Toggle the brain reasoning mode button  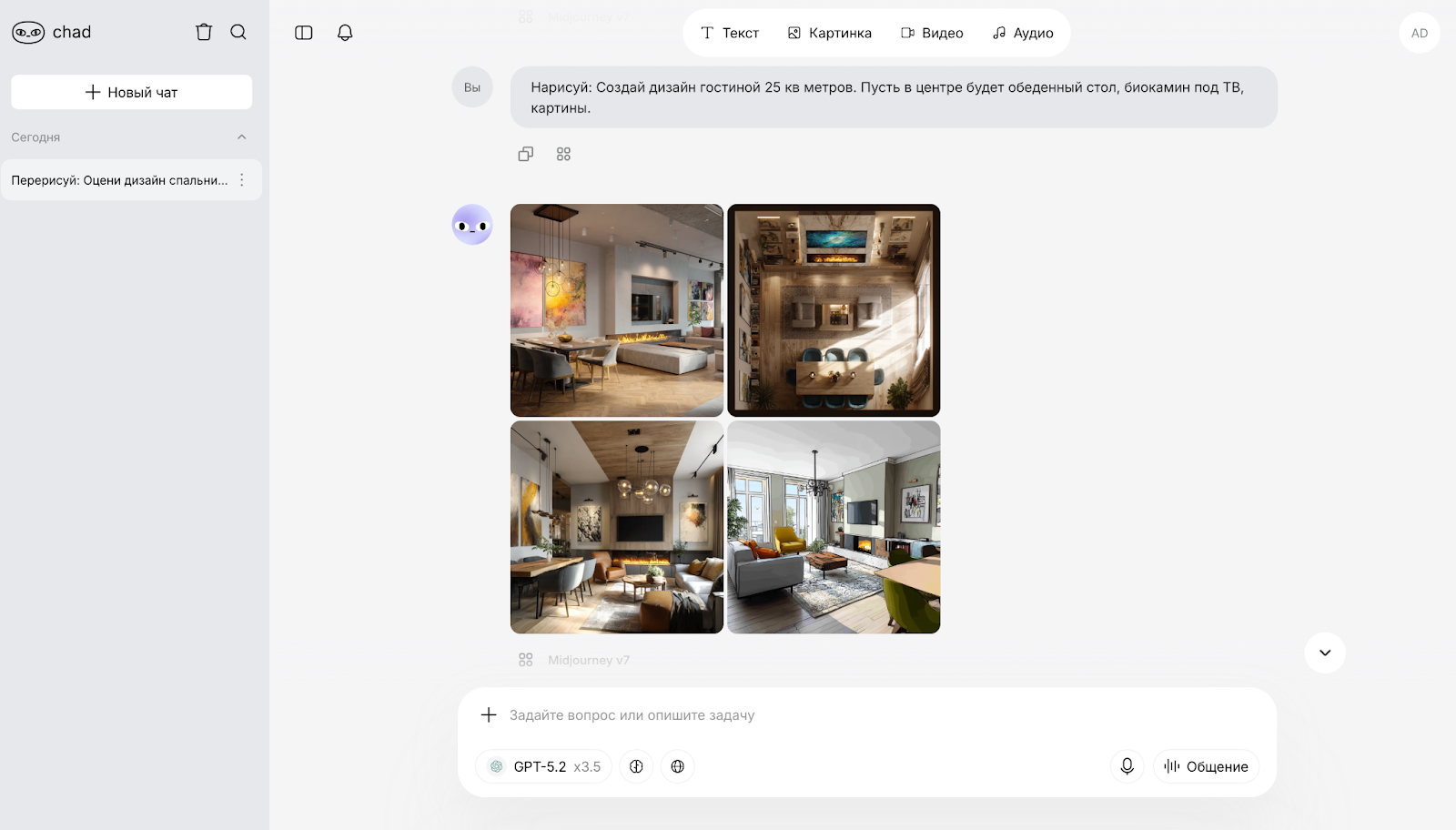click(x=636, y=766)
